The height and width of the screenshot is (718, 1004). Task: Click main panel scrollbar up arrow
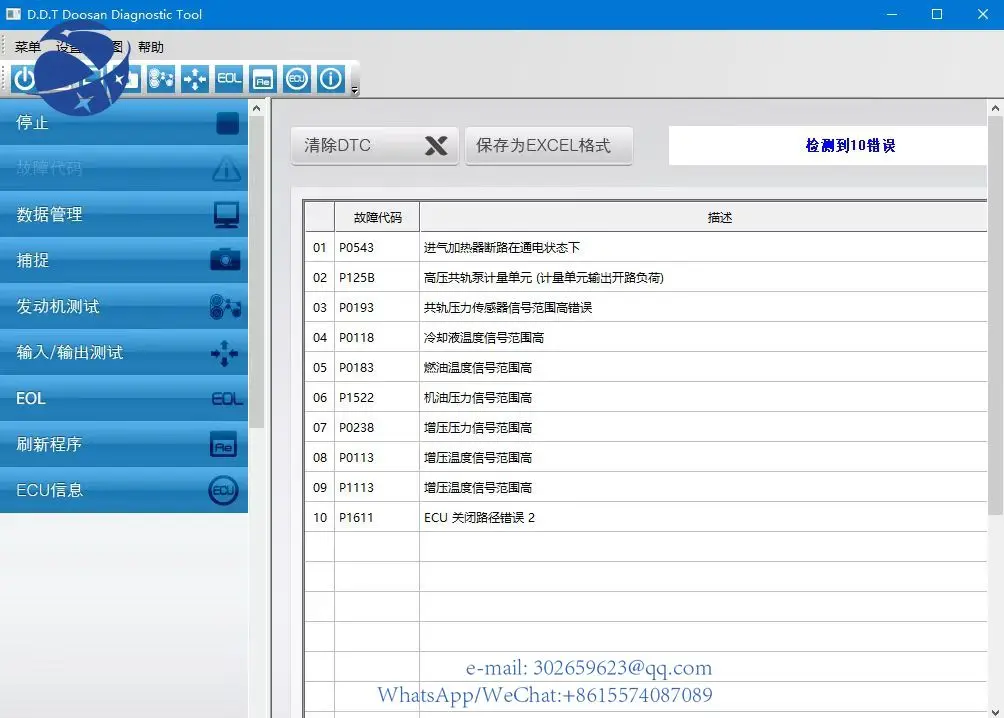995,108
